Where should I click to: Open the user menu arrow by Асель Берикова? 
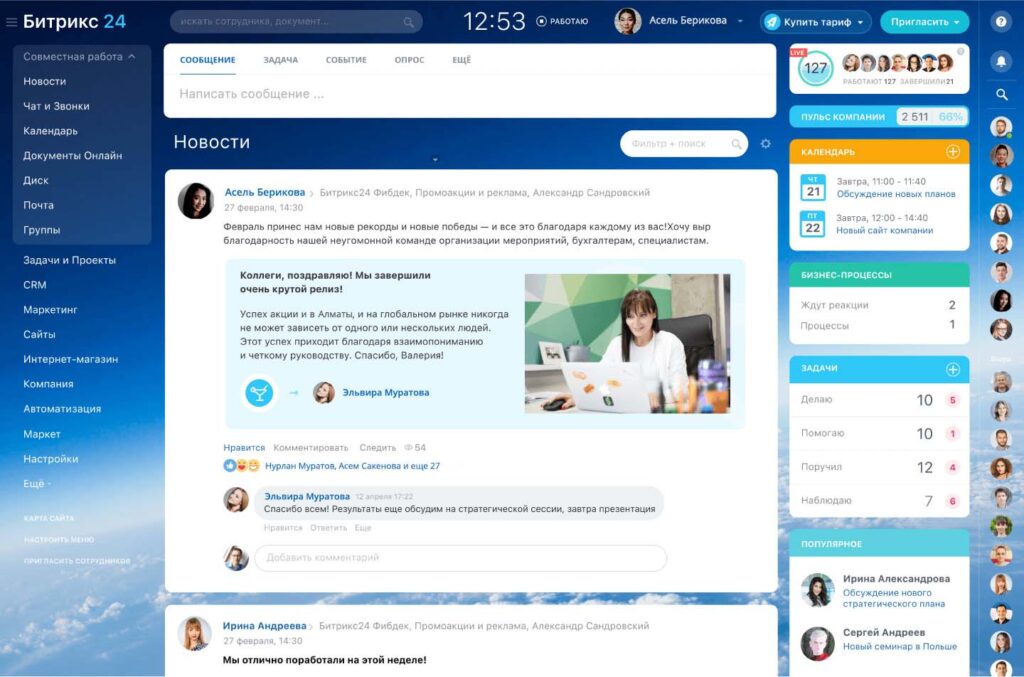(740, 22)
